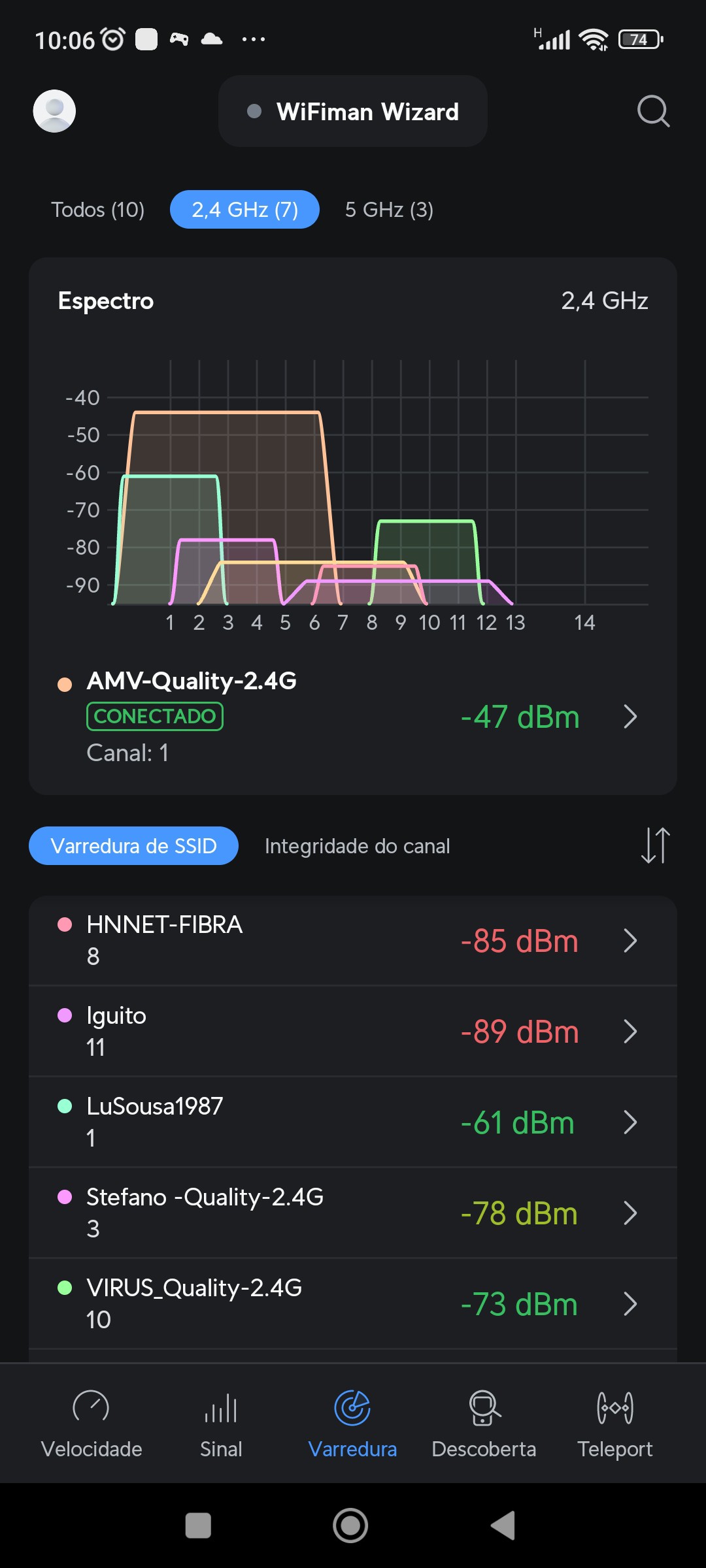Open the user profile avatar
The width and height of the screenshot is (706, 1568).
tap(54, 111)
